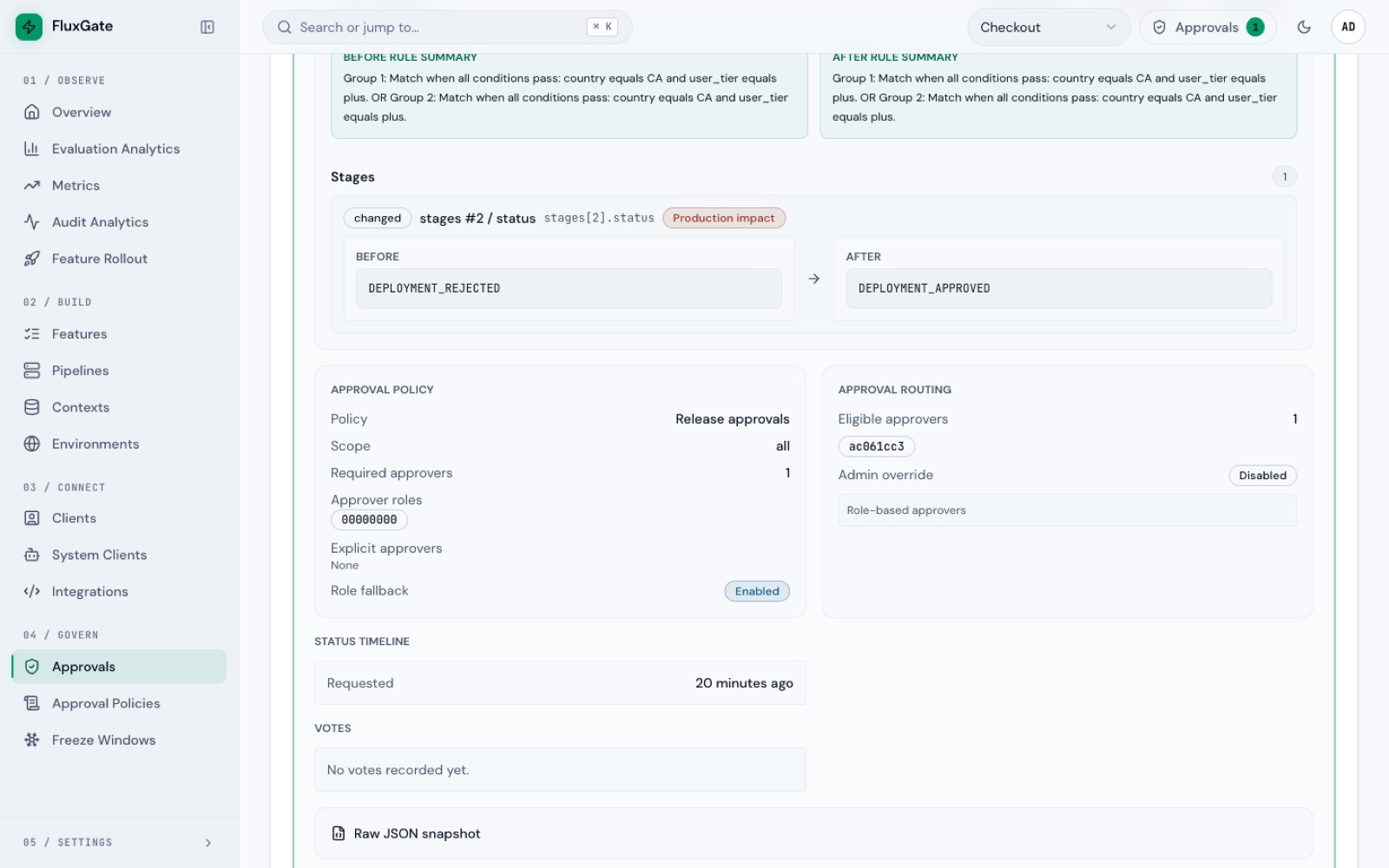1389x868 pixels.
Task: Click the Production impact badge
Action: (x=723, y=218)
